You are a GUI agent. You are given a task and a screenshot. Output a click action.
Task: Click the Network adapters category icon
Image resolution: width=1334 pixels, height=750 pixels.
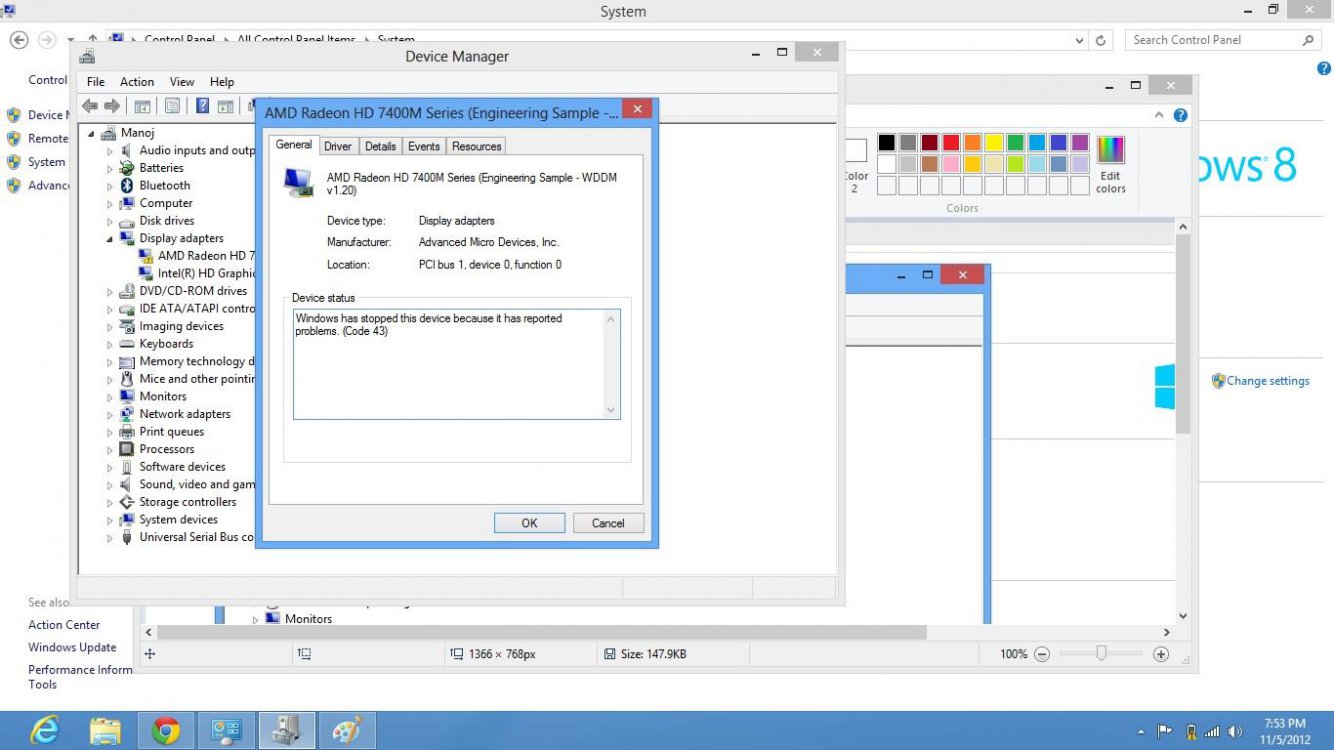[127, 414]
